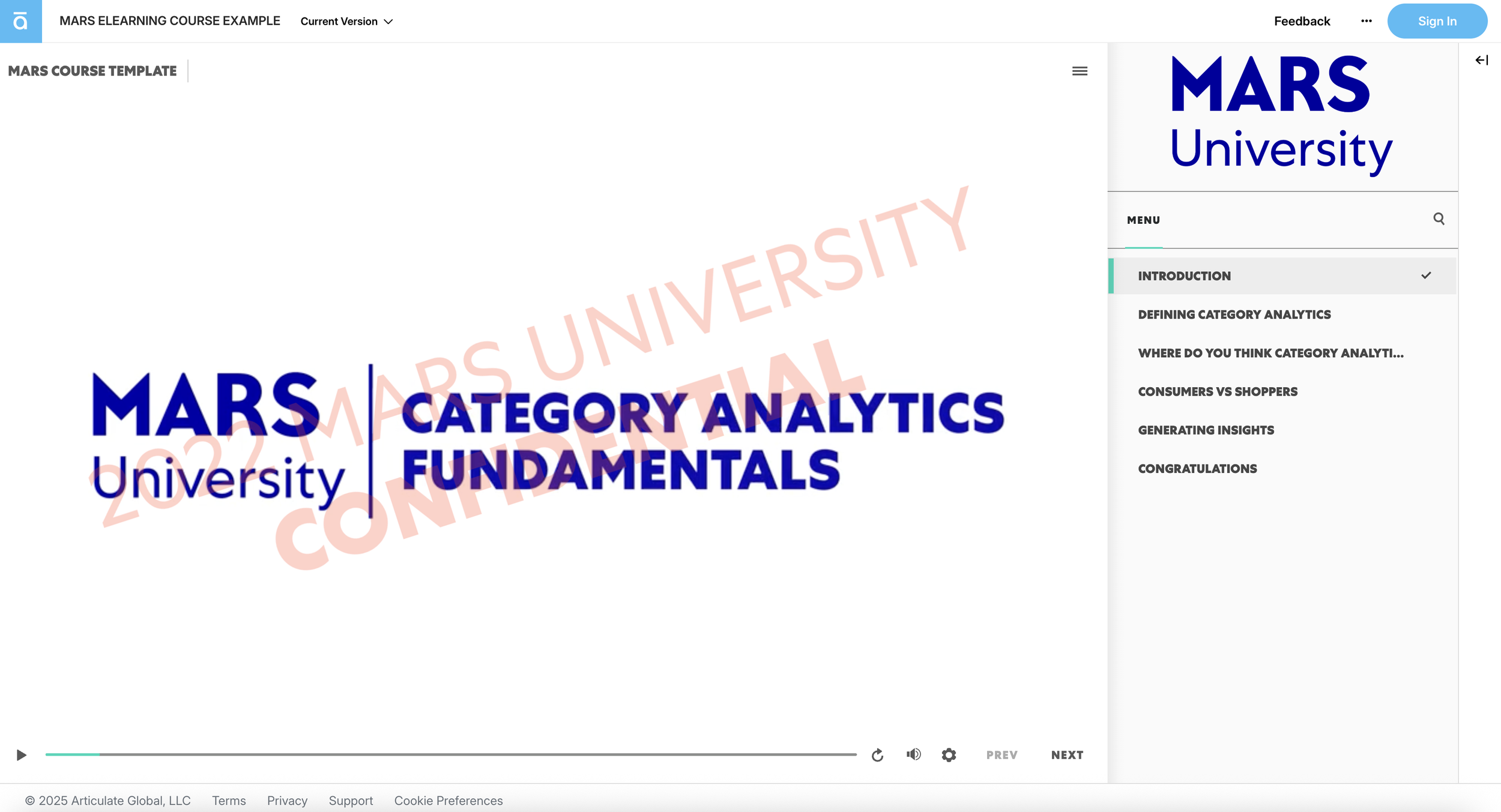This screenshot has height=812, width=1501.
Task: Click the 2025 Articulate Global, LLC copyright text
Action: (x=107, y=801)
